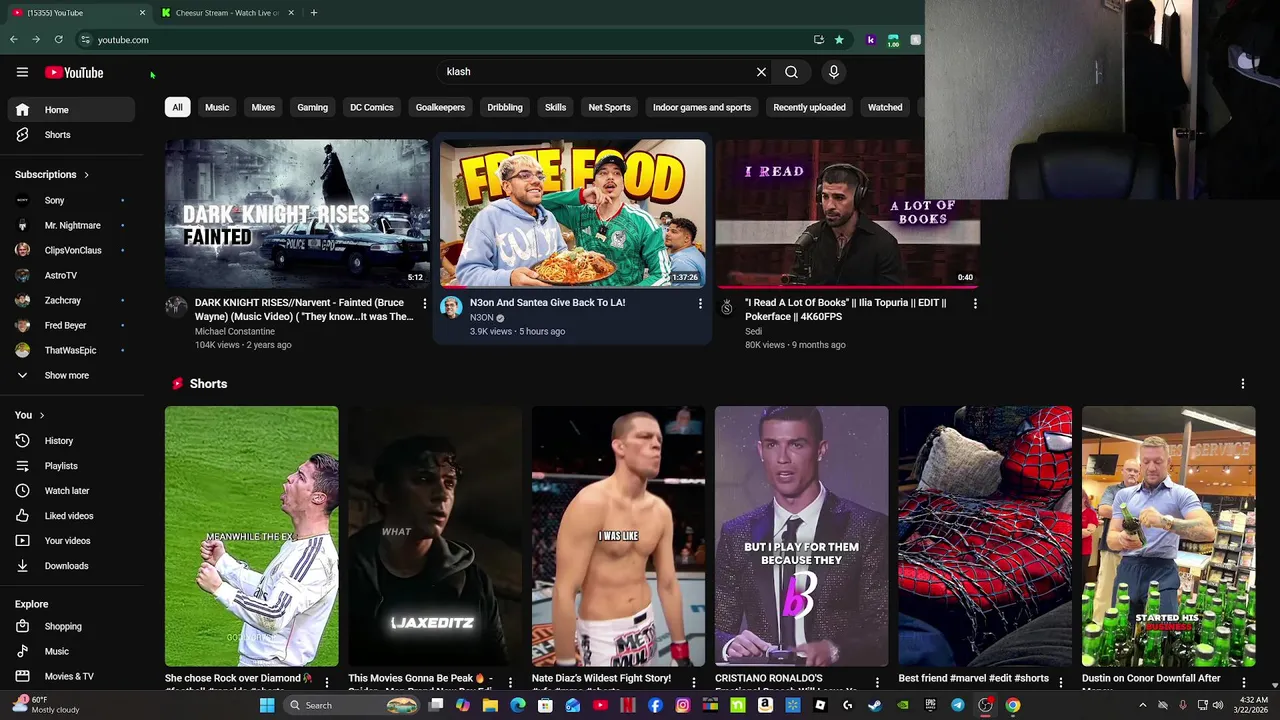This screenshot has height=720, width=1280.
Task: Open the Michael Constantine channel link
Action: point(235,331)
